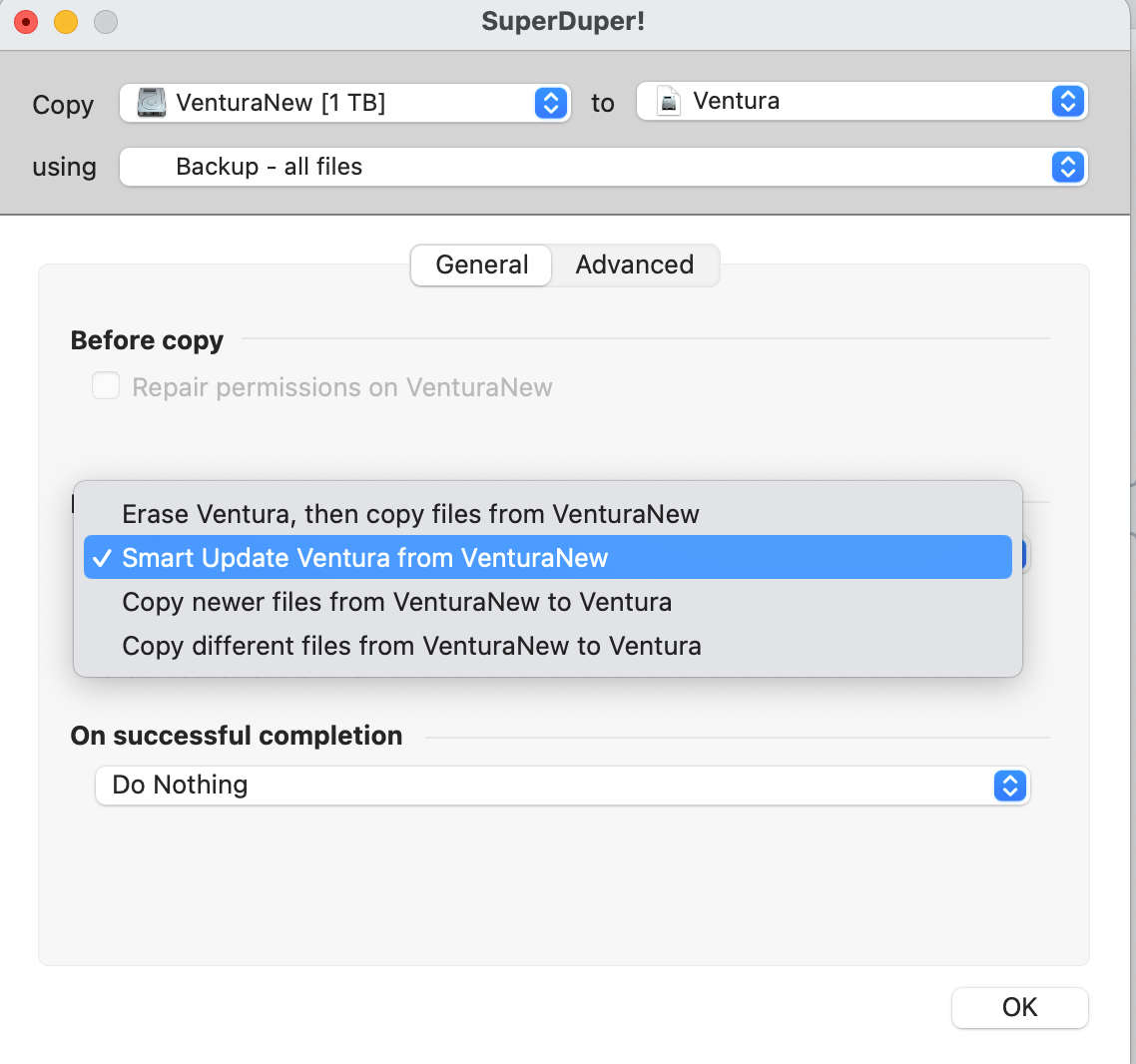Expand the Backup - all files script dropdown

(x=1067, y=167)
